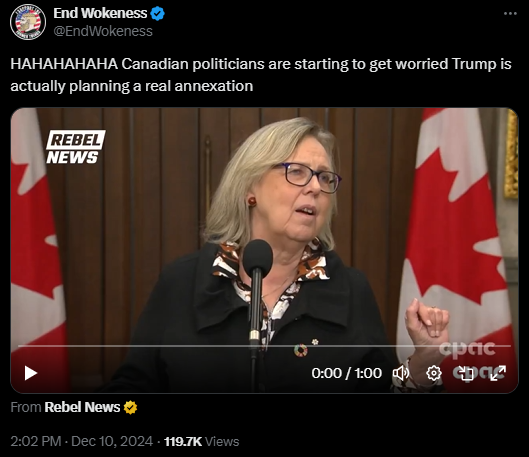Click the 0:00 / 1:00 time display
The image size is (529, 457).
click(346, 373)
